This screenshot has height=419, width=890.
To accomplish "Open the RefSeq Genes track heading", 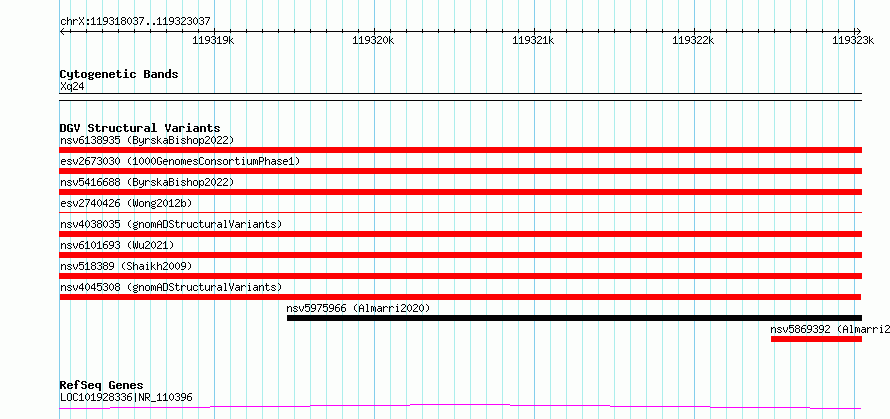I will coord(102,386).
